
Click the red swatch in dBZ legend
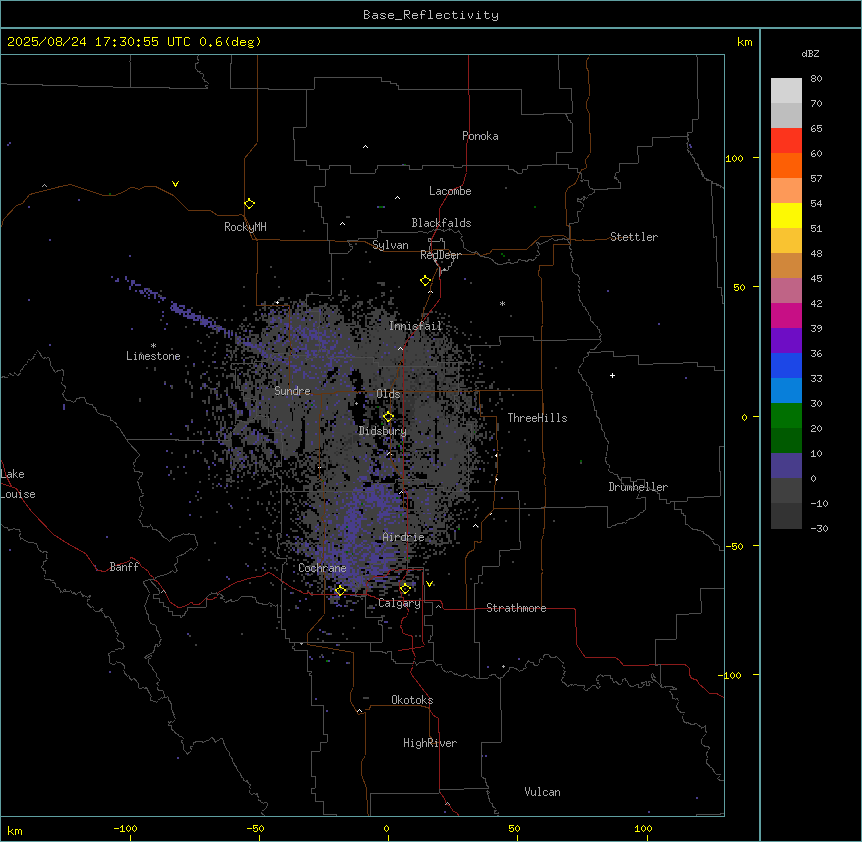(x=786, y=140)
